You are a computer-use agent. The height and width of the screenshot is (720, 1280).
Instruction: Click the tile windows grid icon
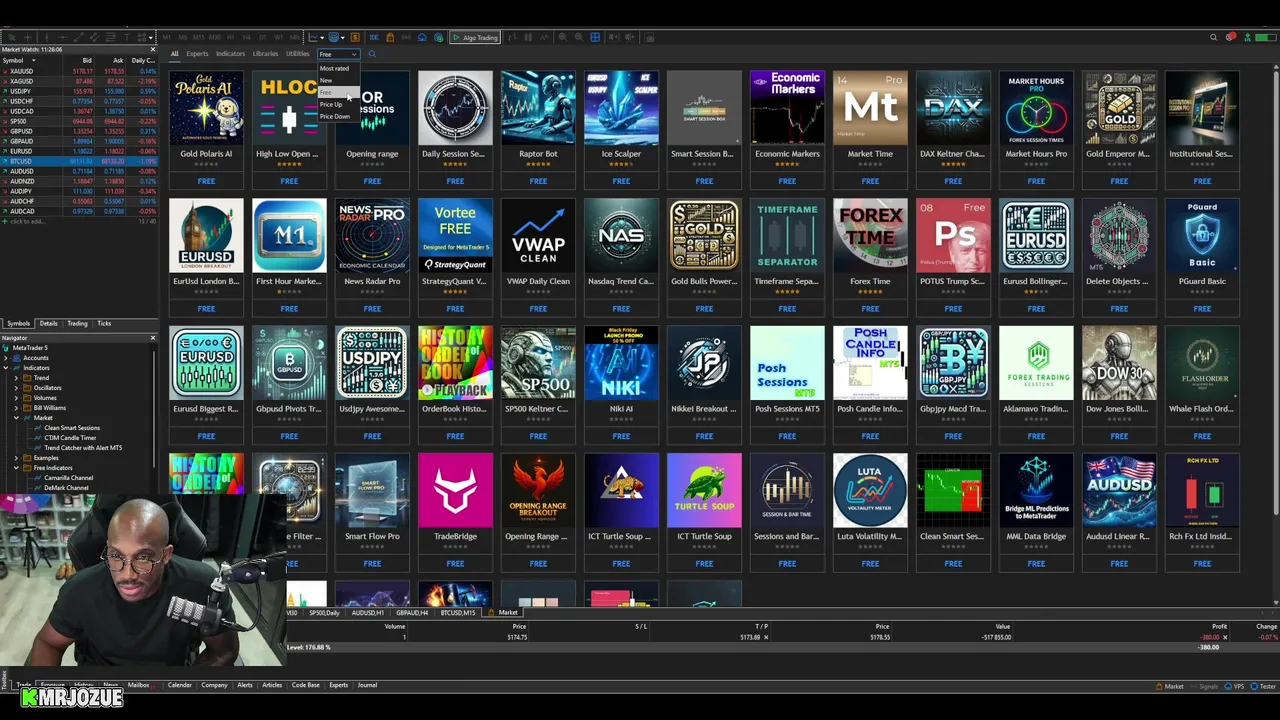(595, 37)
